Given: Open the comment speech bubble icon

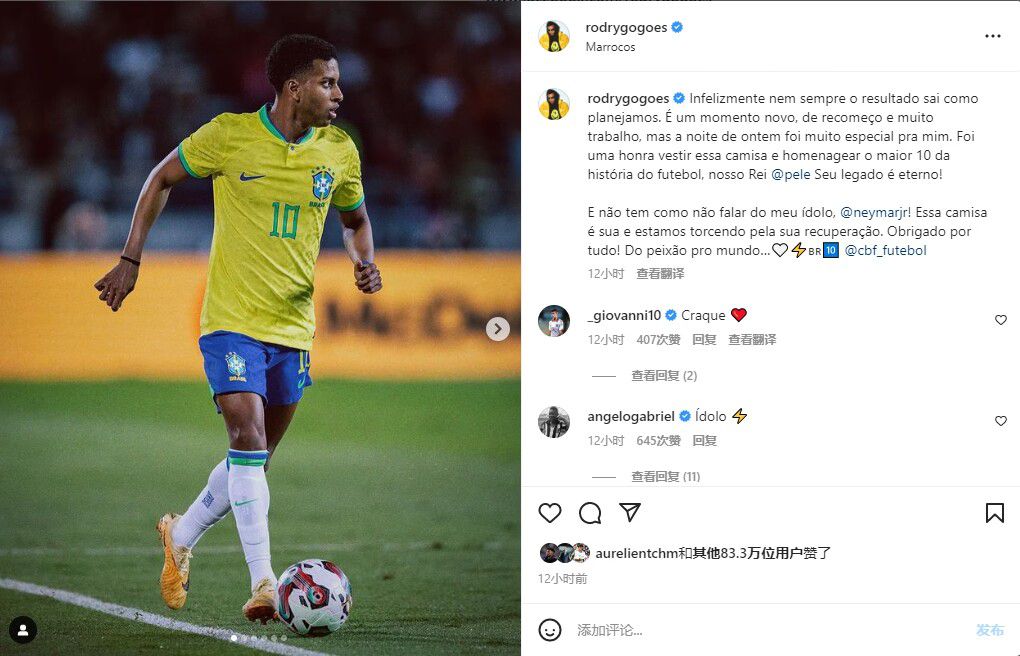Looking at the screenshot, I should 590,513.
